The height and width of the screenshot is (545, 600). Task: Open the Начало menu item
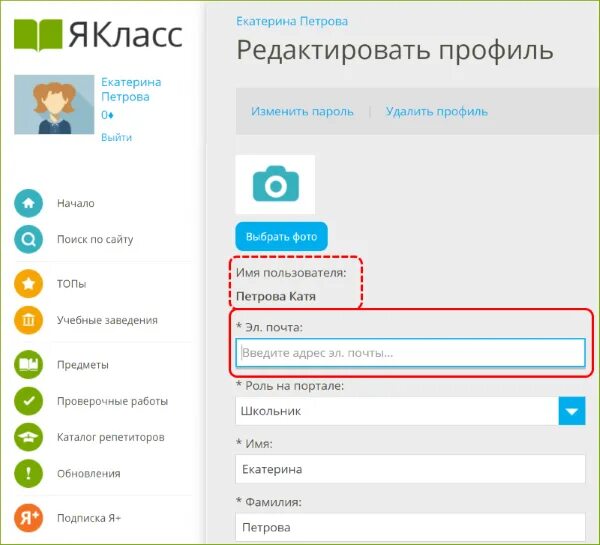[76, 203]
